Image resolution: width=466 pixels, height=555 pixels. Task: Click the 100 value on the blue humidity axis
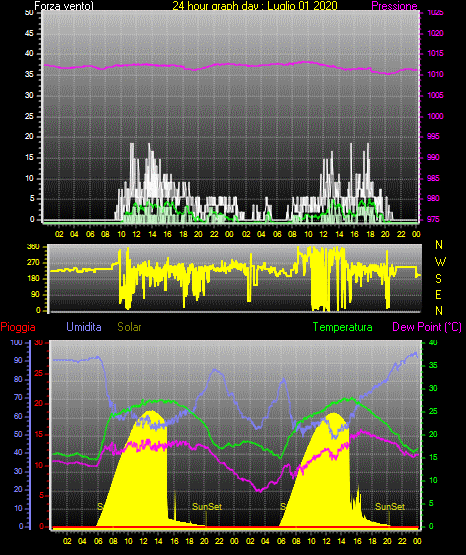click(x=17, y=343)
